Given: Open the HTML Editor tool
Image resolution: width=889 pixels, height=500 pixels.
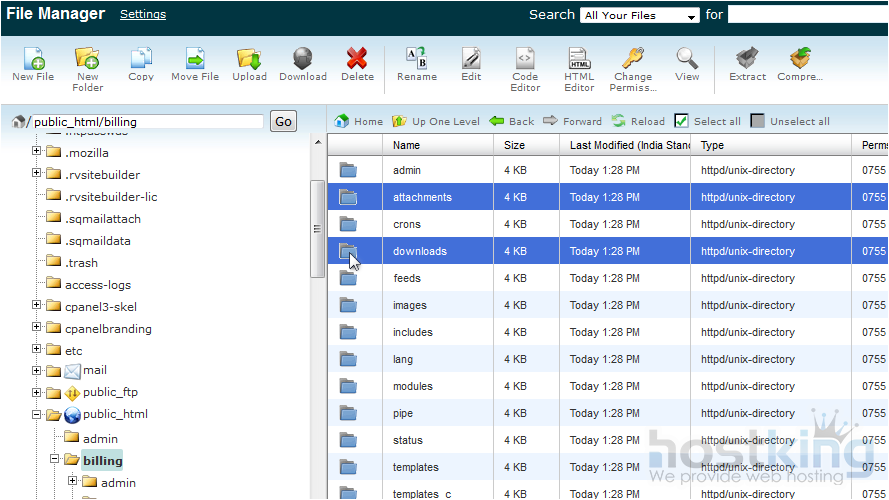Looking at the screenshot, I should coord(579,59).
